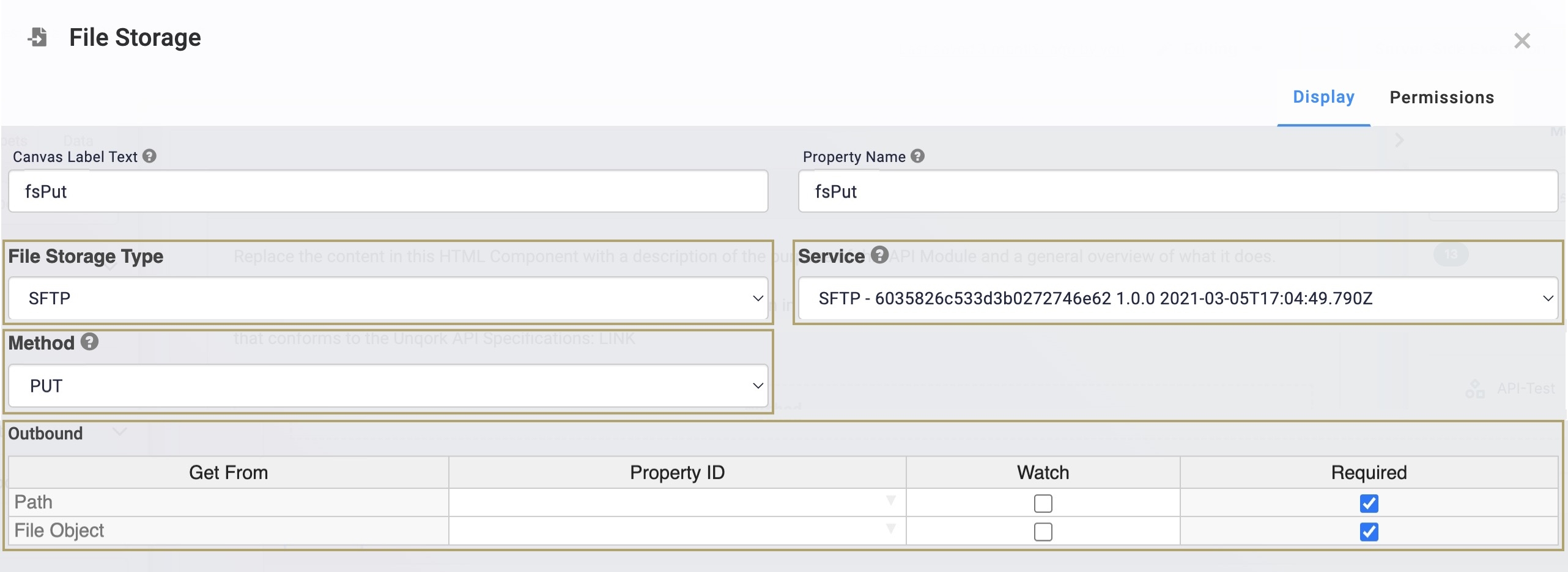
Task: Click the File Object cell
Action: (x=228, y=530)
